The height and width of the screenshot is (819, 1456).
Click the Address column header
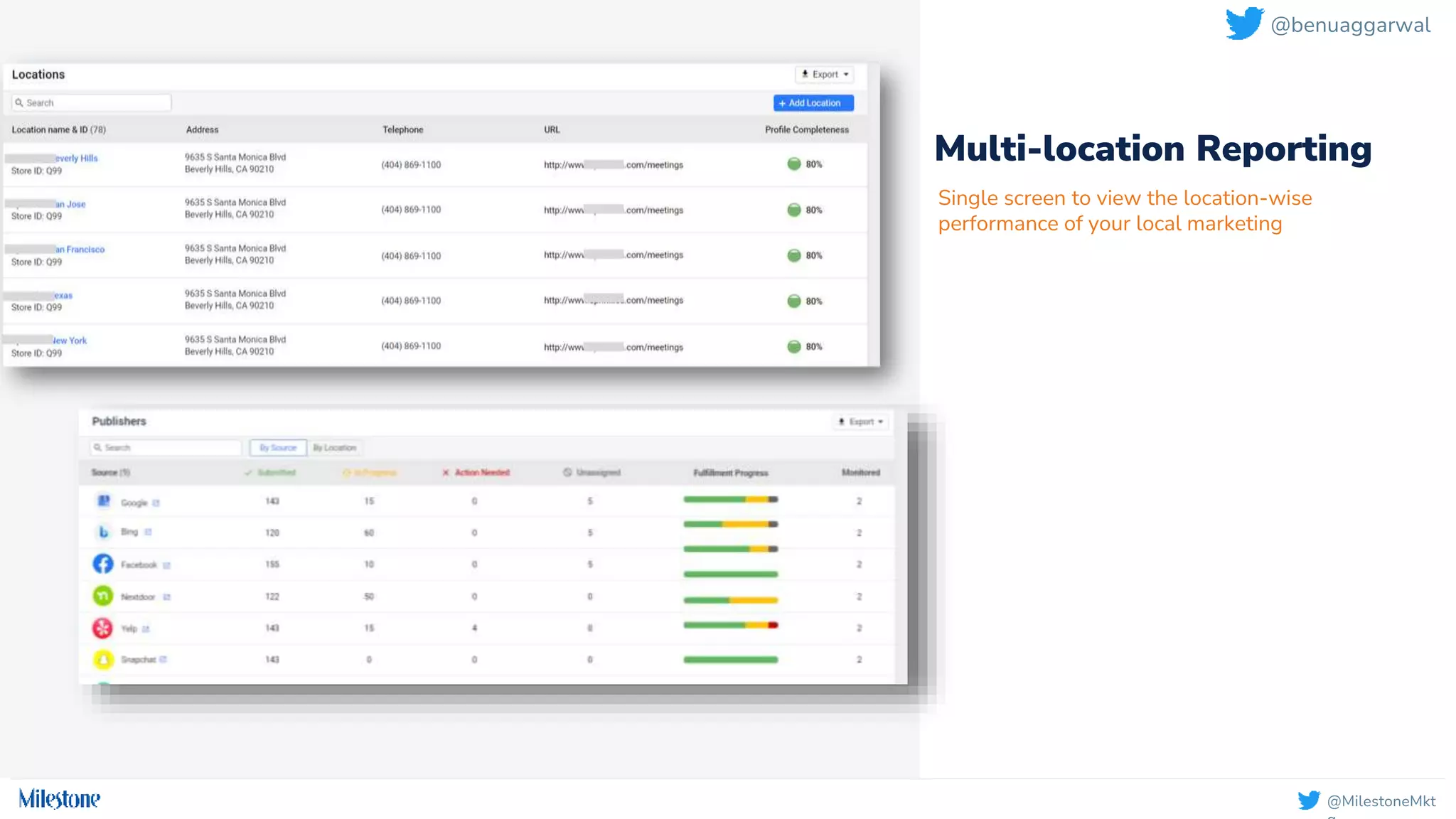(202, 129)
